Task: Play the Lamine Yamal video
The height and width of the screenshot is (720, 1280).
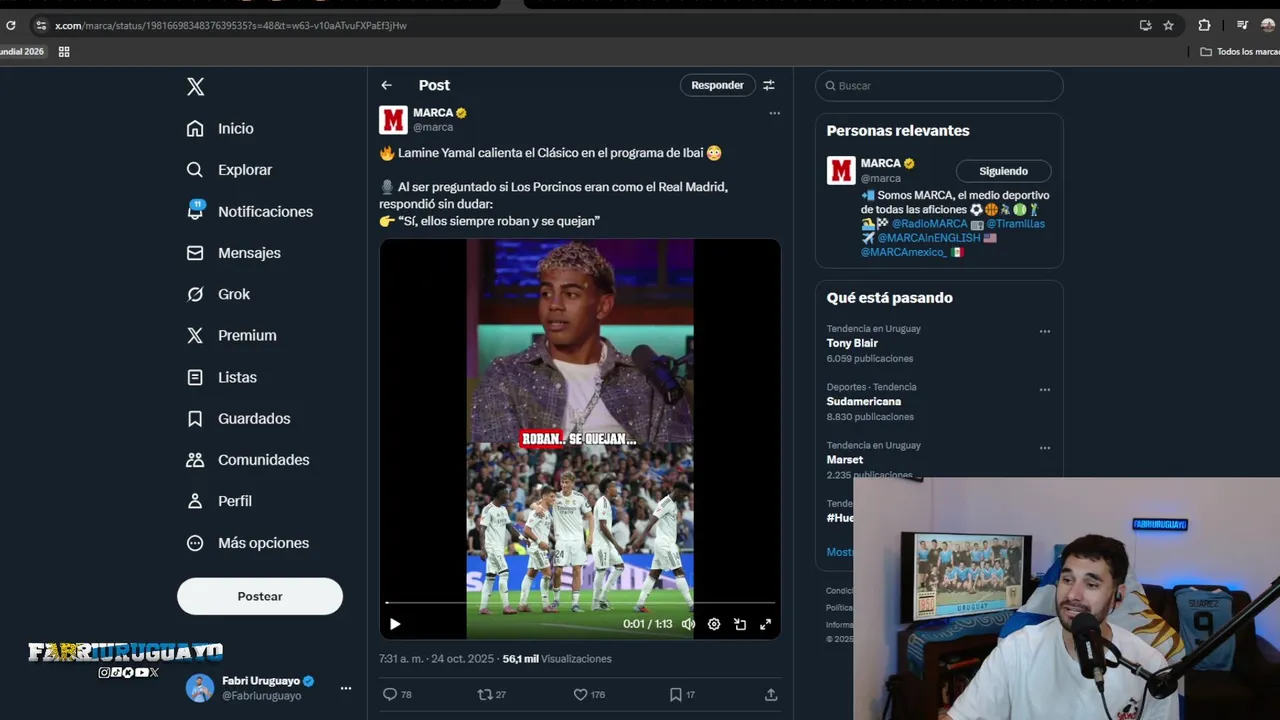Action: click(395, 624)
